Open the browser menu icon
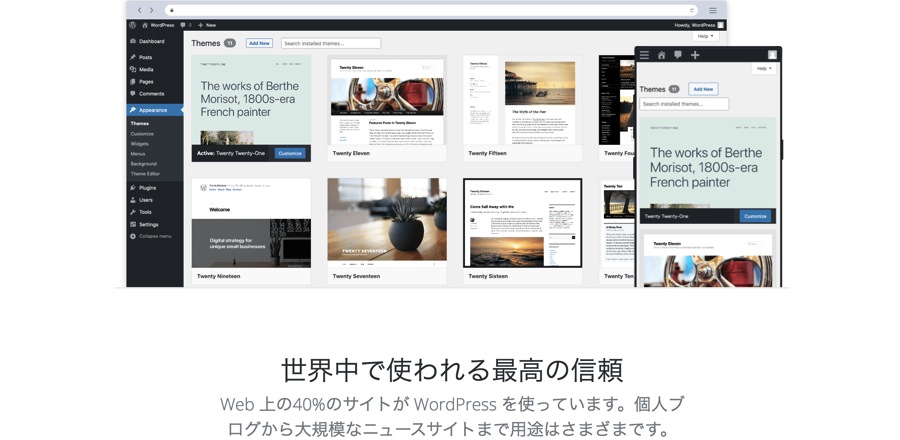 click(713, 10)
